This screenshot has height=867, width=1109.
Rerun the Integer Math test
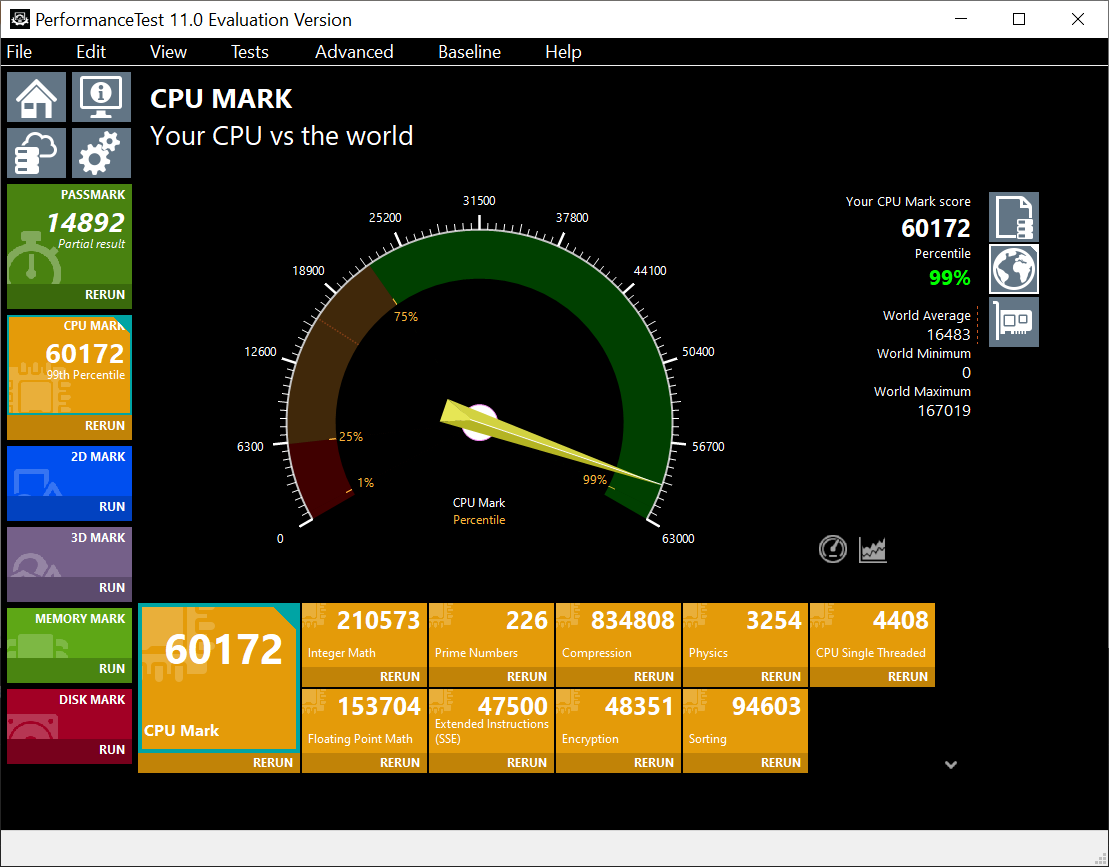399,677
